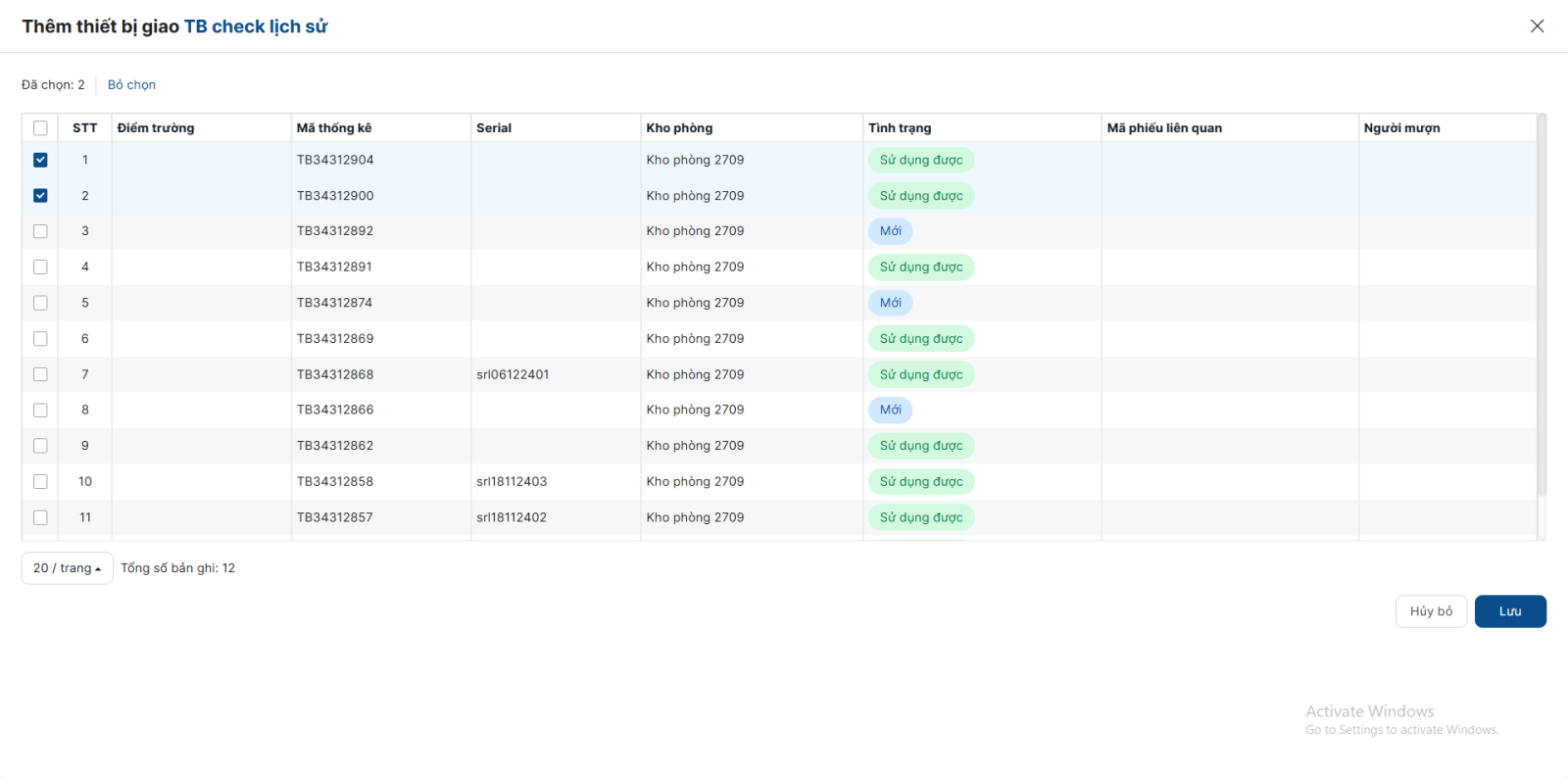Screen dimensions: 1568x778
Task: Uncheck row 1 device TB34312904
Action: [x=40, y=160]
